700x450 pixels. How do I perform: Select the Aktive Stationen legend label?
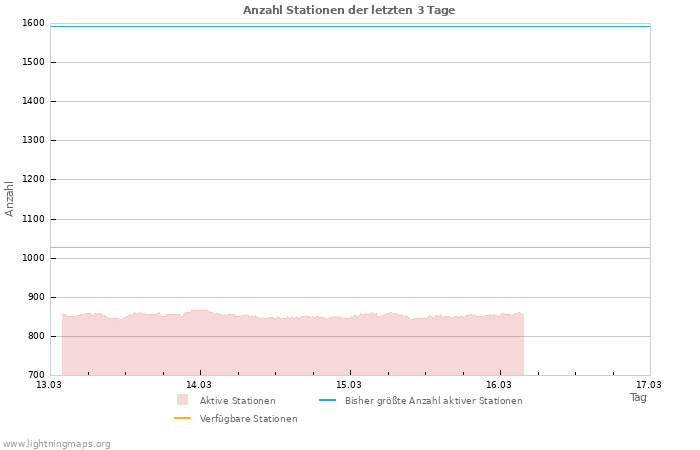(237, 401)
